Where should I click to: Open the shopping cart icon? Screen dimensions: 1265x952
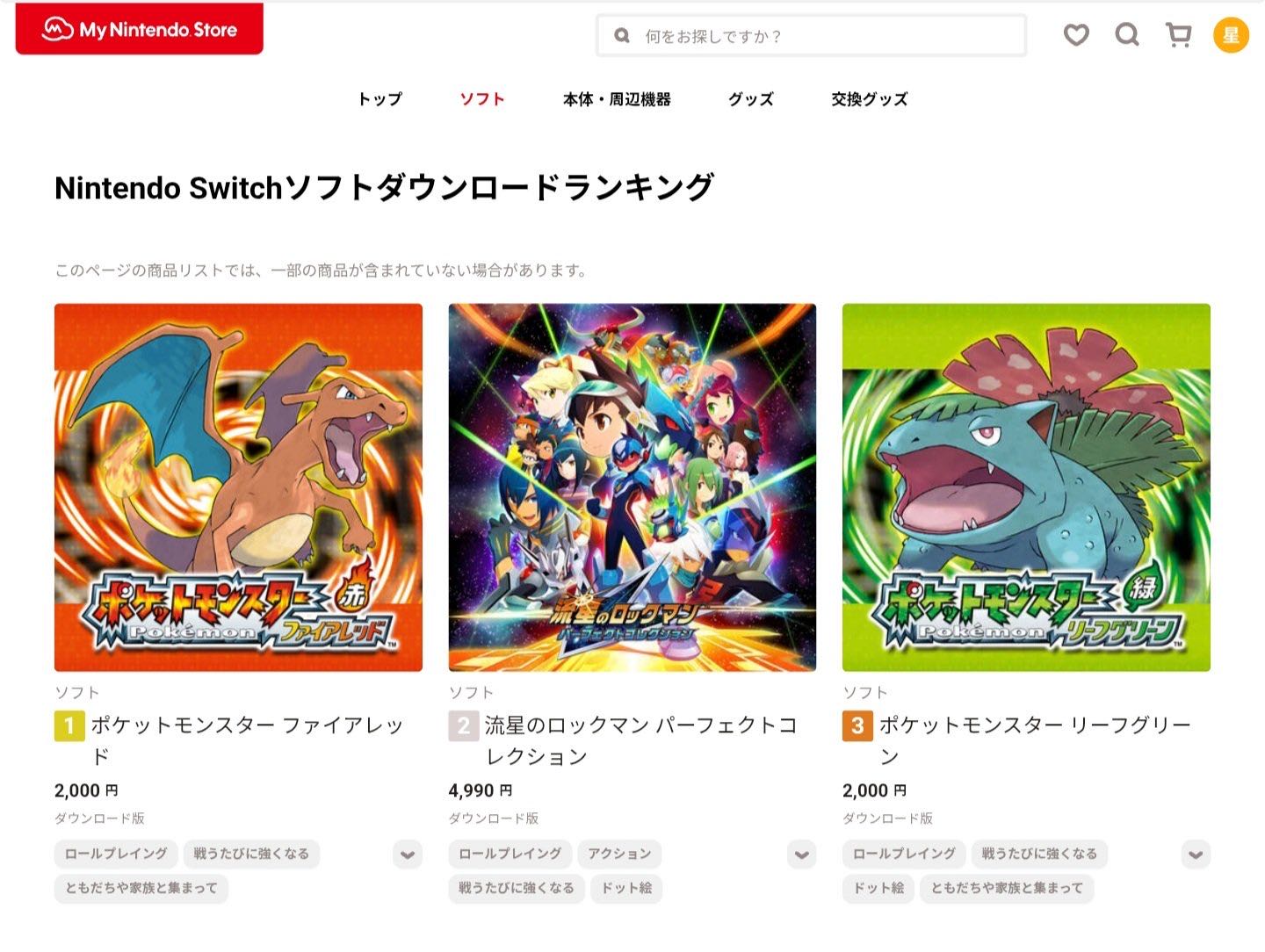1178,35
